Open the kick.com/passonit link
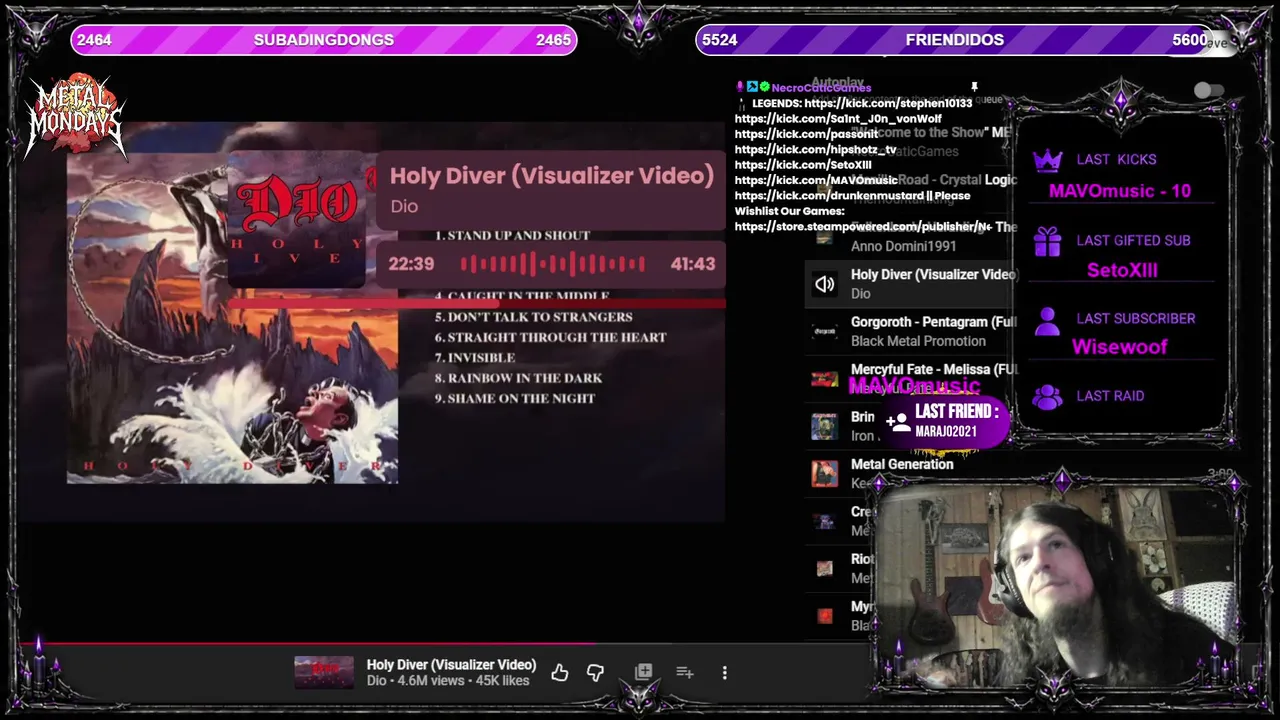This screenshot has height=720, width=1280. click(806, 134)
